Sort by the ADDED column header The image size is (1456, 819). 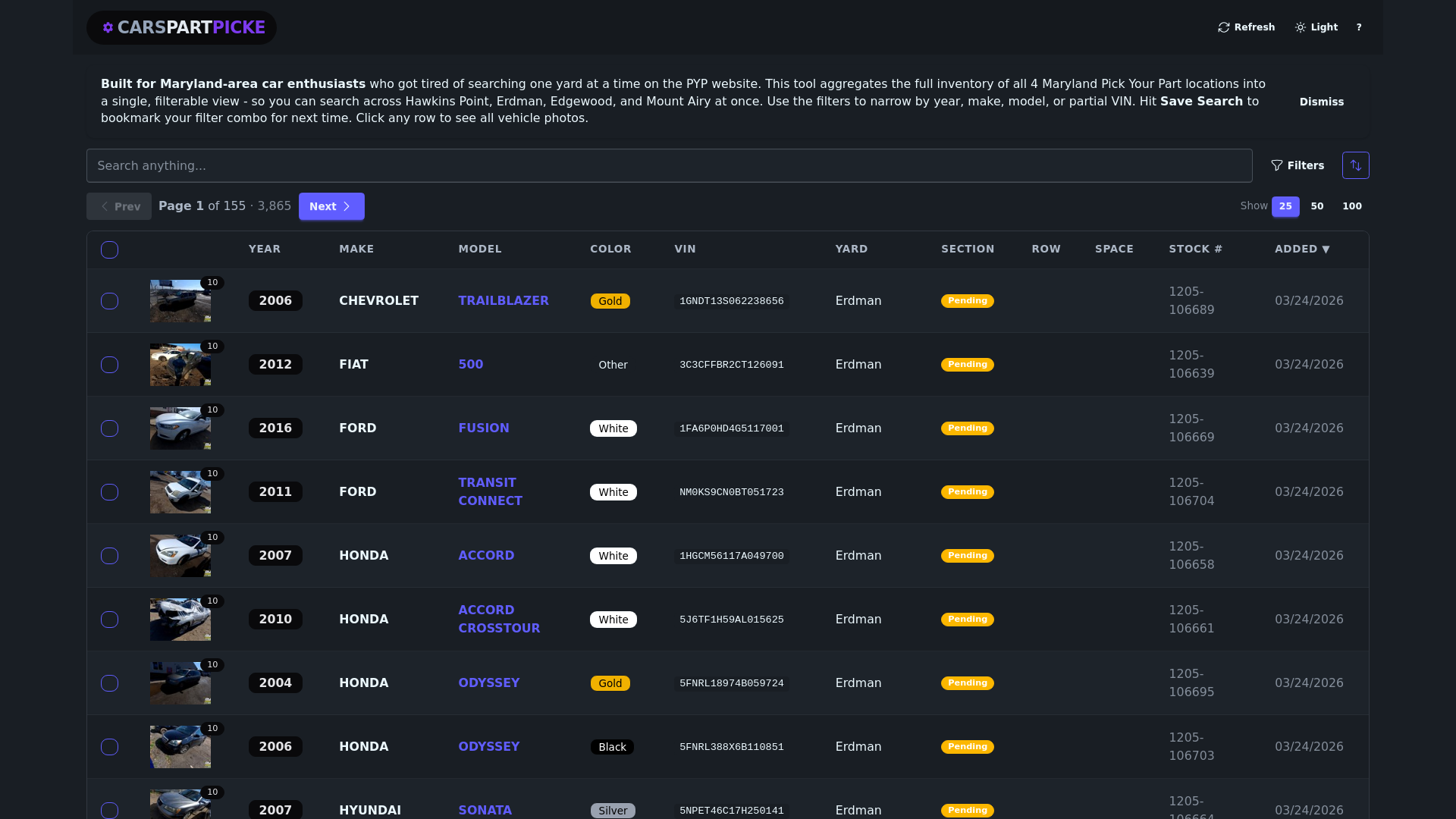click(1302, 249)
